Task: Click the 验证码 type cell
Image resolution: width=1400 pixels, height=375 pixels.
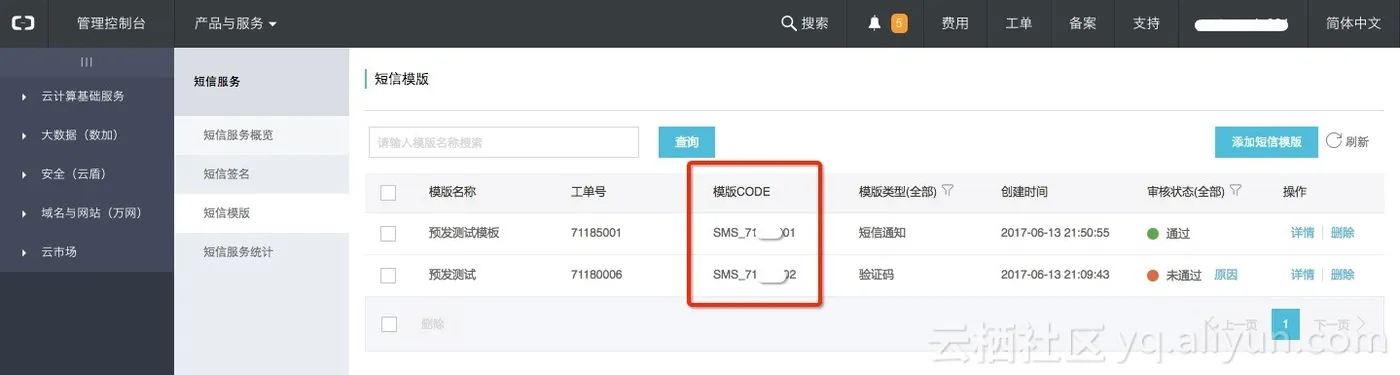Action: [x=876, y=275]
